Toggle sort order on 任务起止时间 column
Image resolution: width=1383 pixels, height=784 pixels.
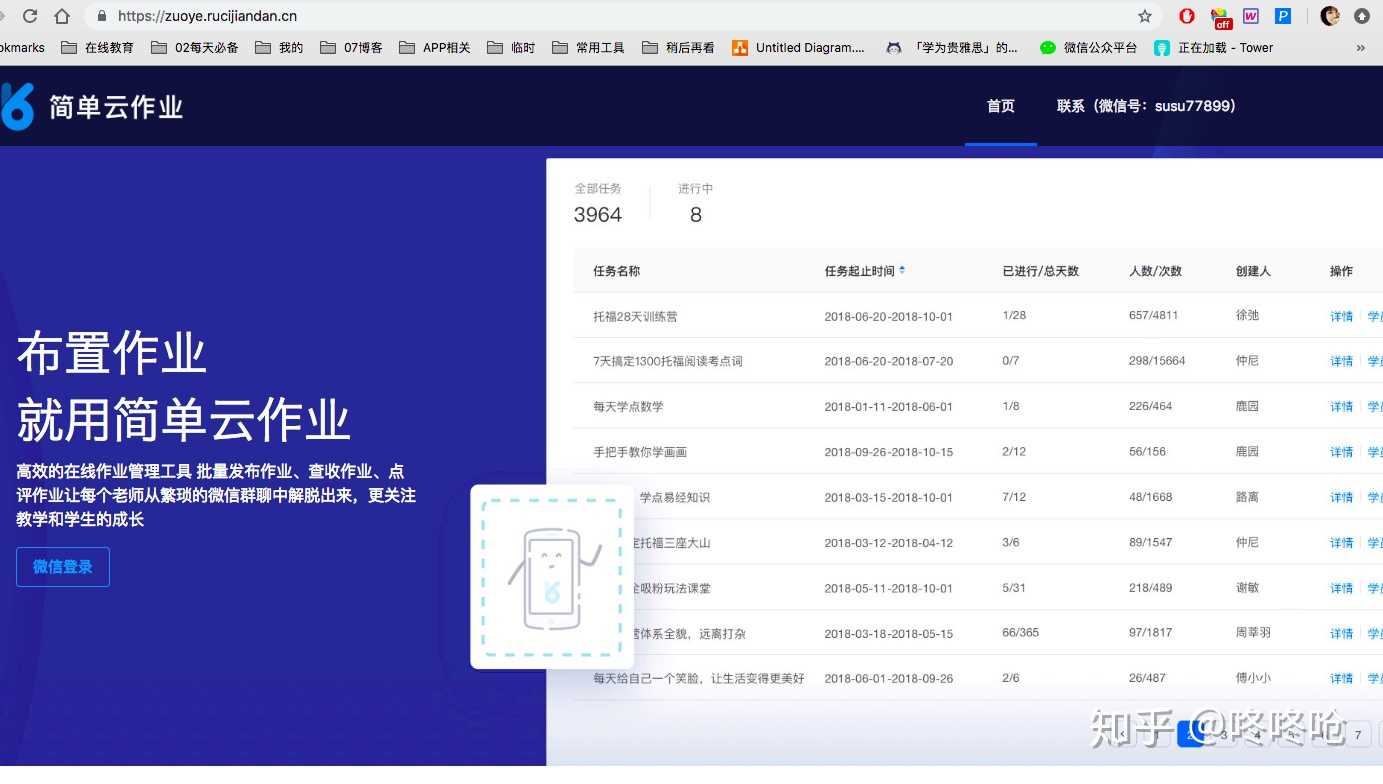(x=901, y=270)
